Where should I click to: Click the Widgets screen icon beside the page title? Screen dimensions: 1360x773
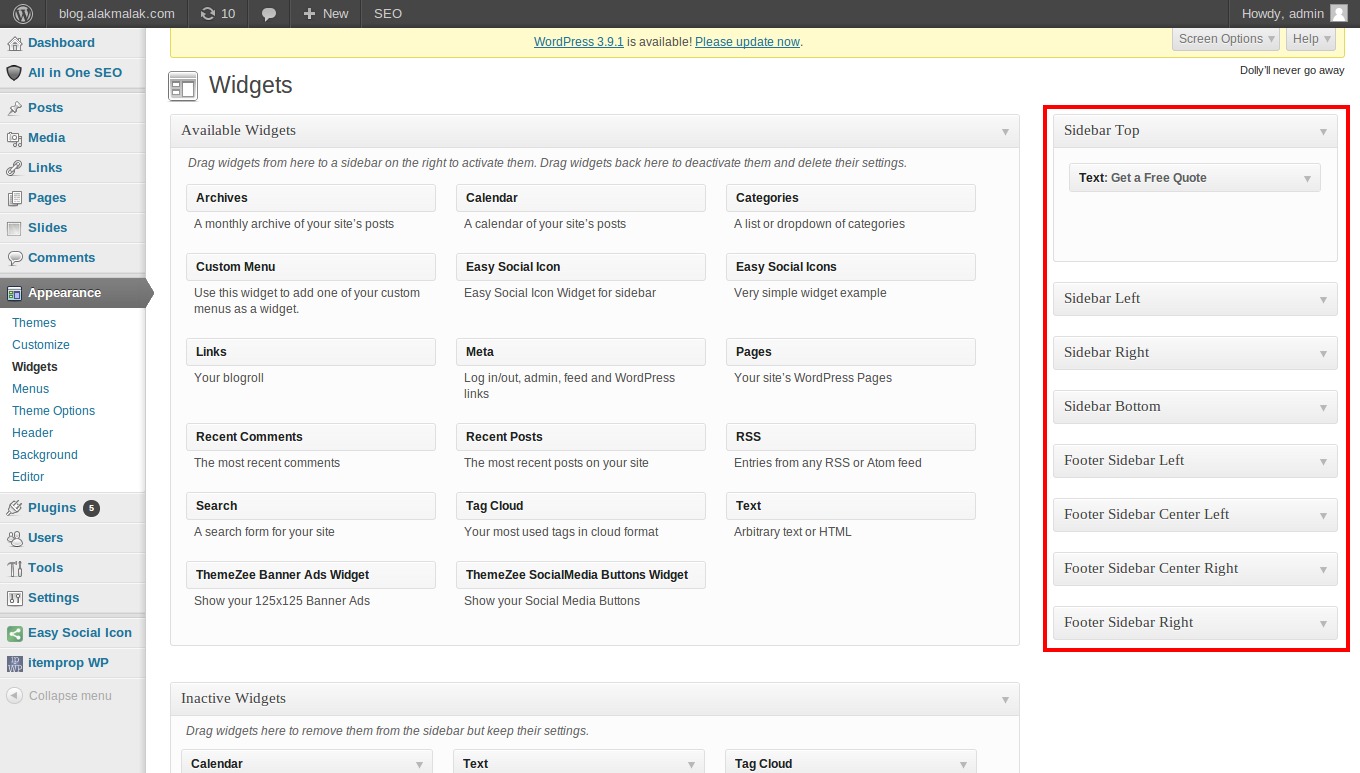coord(183,86)
